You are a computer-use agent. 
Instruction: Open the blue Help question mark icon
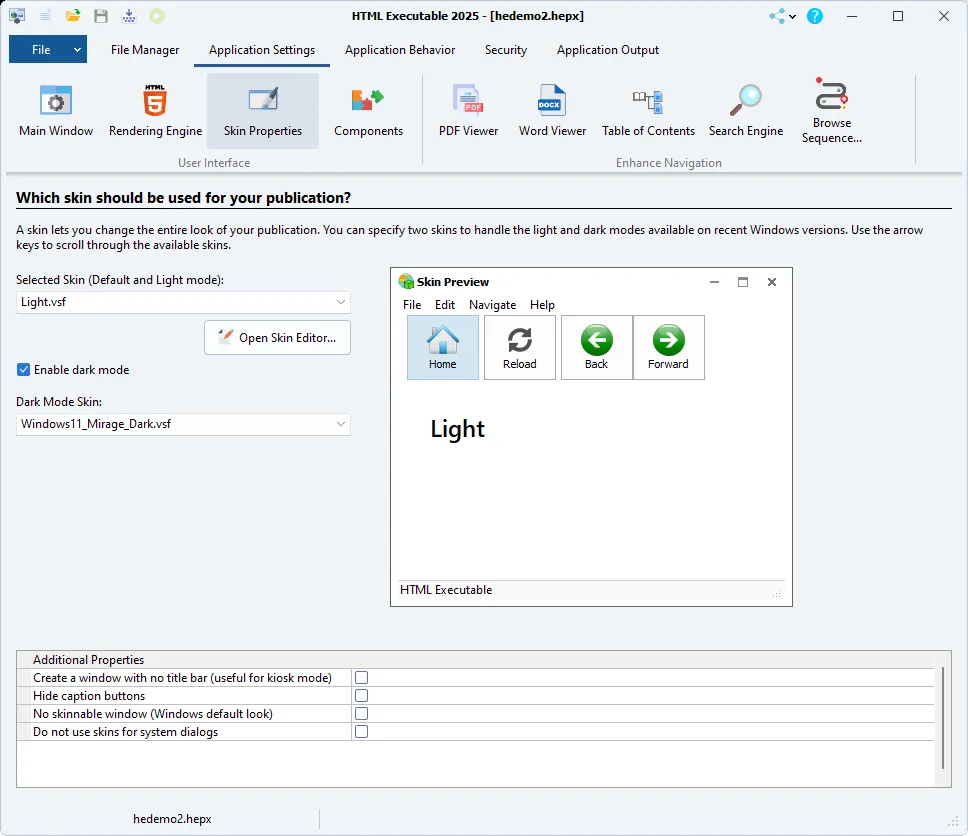click(x=815, y=16)
